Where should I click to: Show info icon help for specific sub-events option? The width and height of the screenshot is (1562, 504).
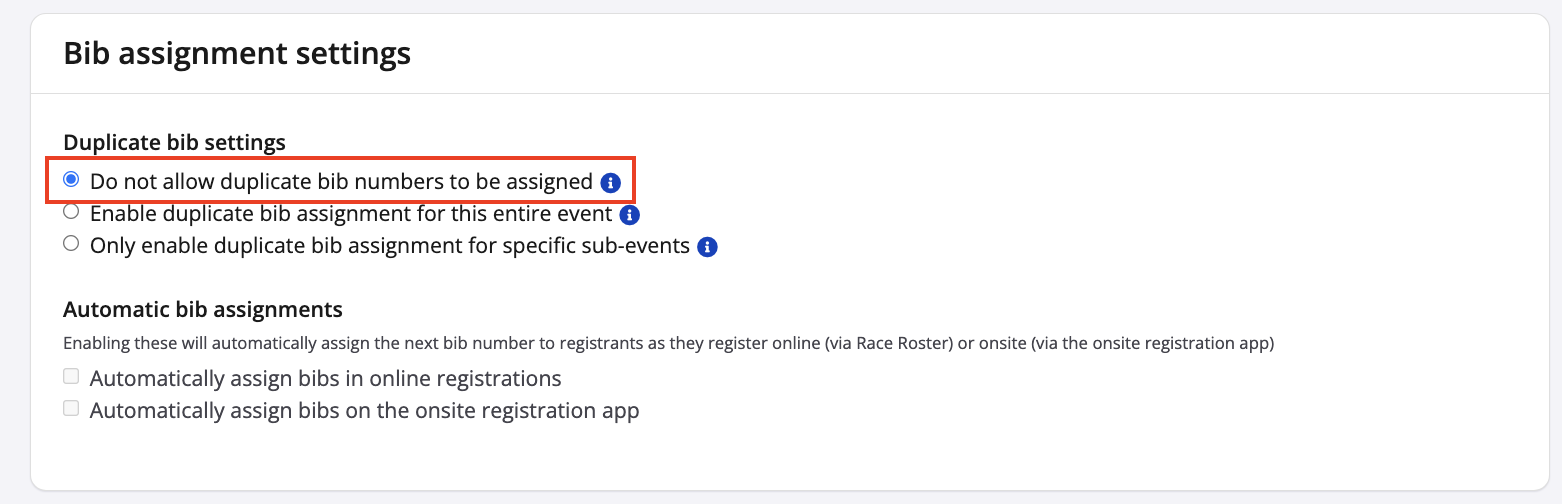click(x=707, y=247)
